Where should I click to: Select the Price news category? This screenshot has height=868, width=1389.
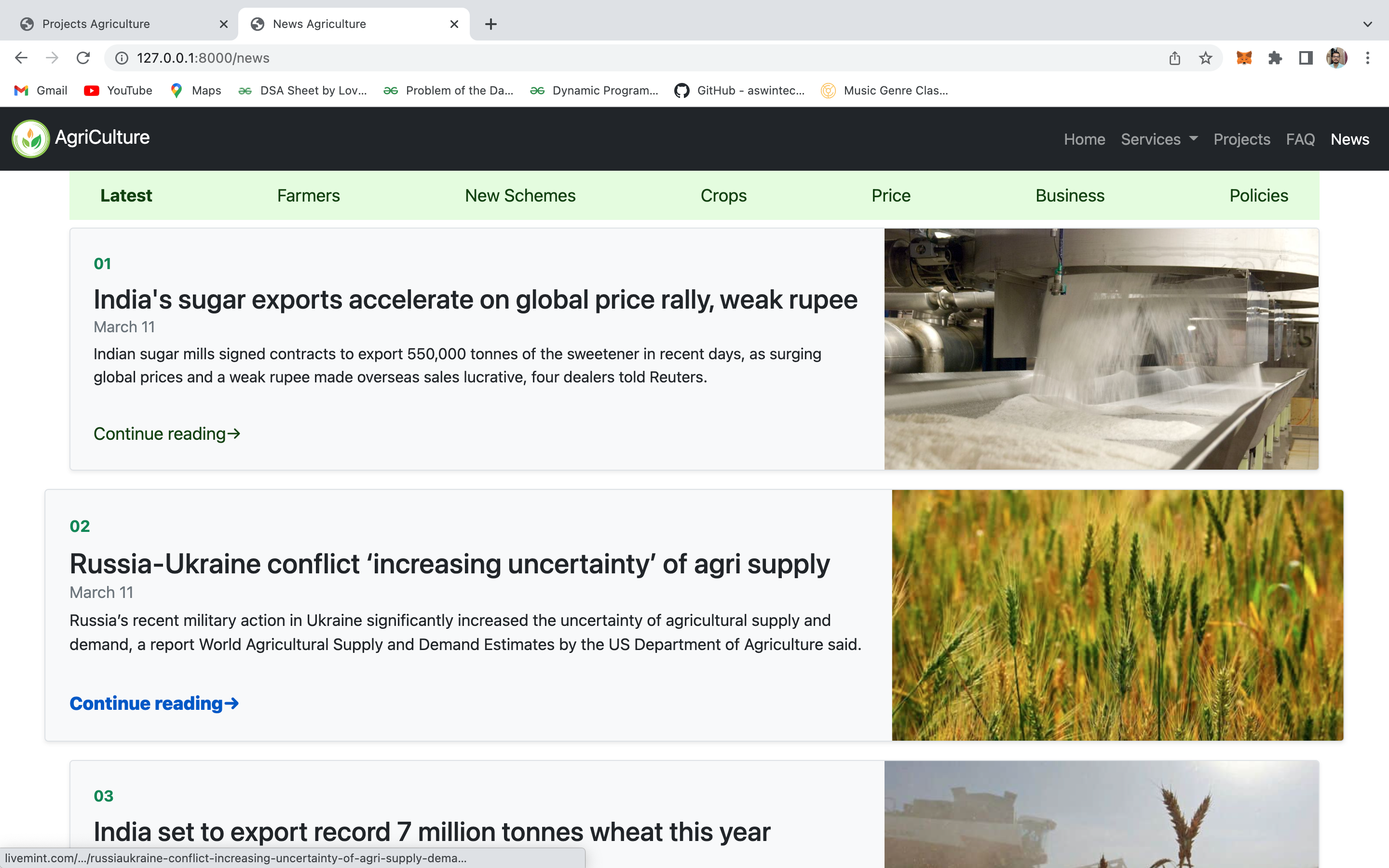click(x=891, y=196)
